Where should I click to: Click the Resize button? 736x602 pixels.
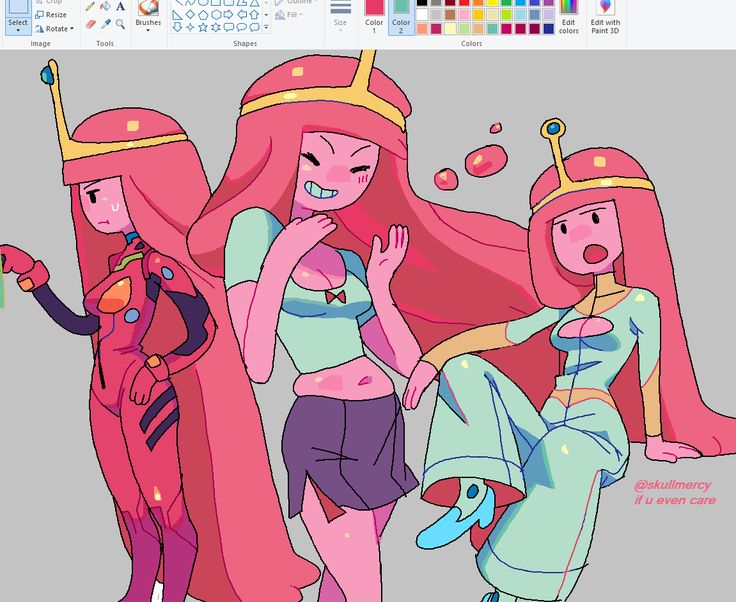51,15
